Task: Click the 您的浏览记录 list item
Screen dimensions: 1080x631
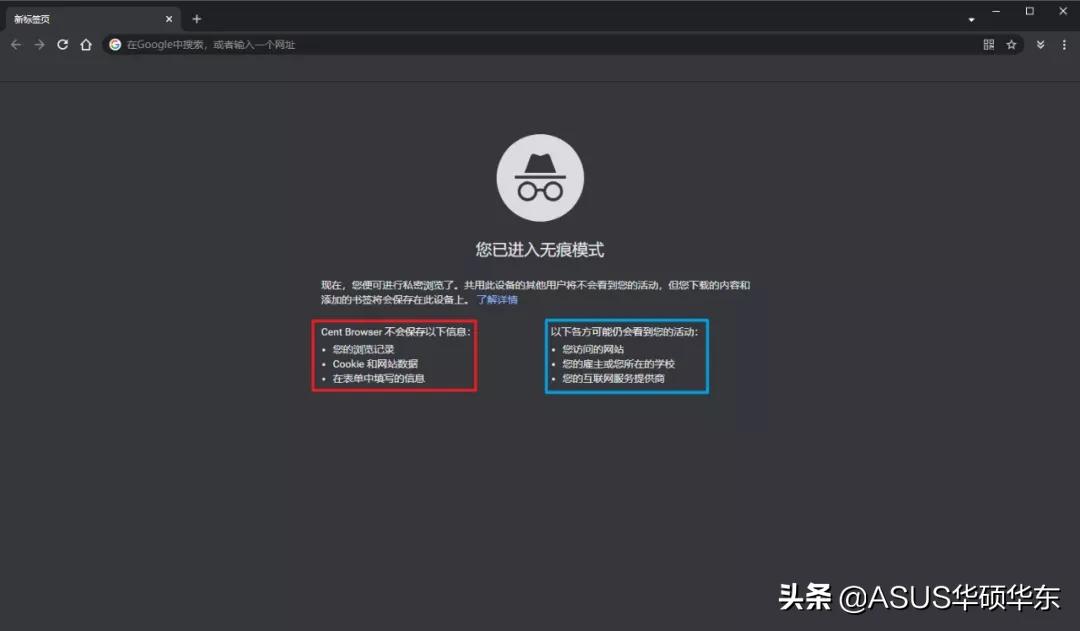Action: point(363,349)
